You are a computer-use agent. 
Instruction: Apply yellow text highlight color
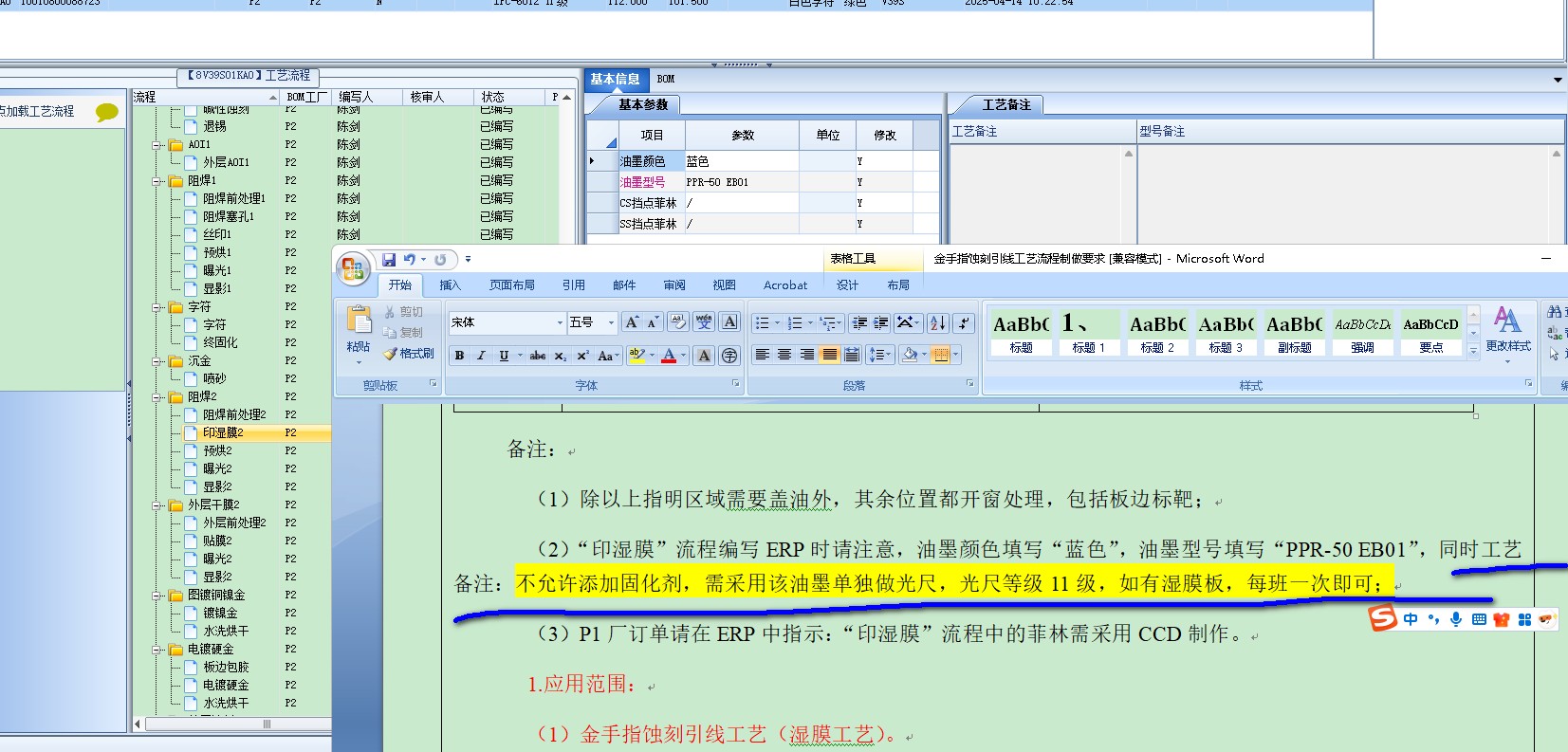tap(636, 356)
